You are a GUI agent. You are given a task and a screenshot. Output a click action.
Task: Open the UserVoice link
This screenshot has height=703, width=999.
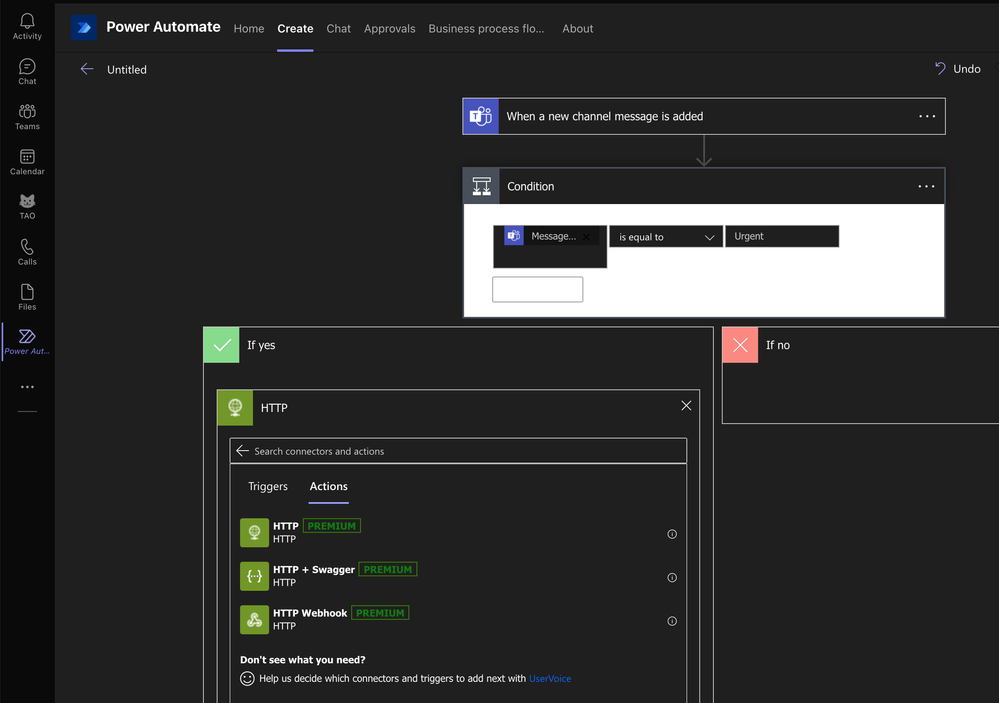pyautogui.click(x=550, y=678)
